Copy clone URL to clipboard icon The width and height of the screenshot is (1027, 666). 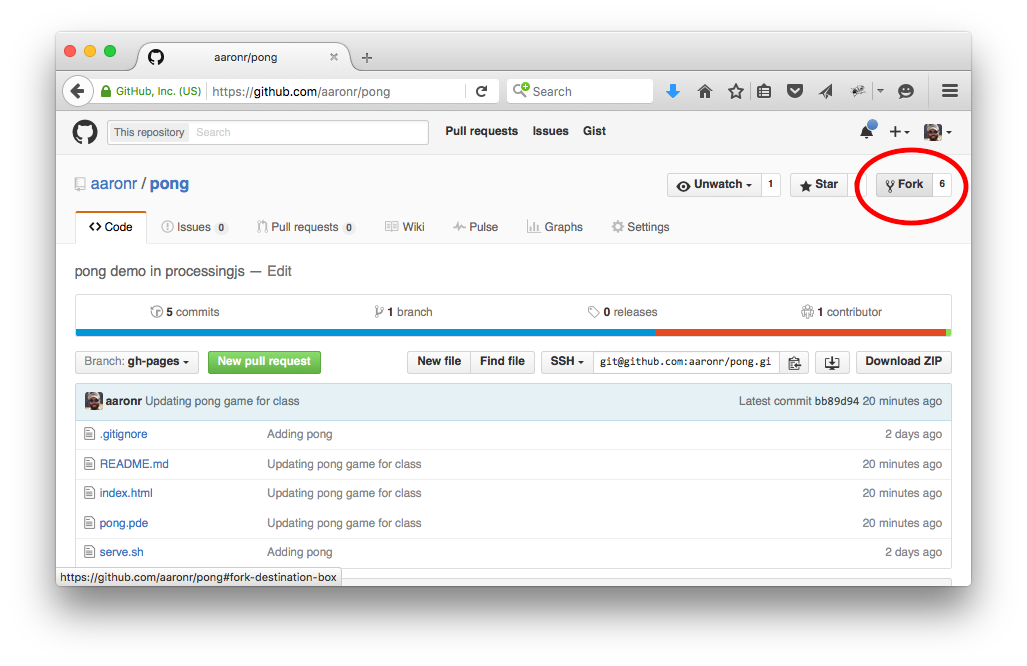pos(794,362)
